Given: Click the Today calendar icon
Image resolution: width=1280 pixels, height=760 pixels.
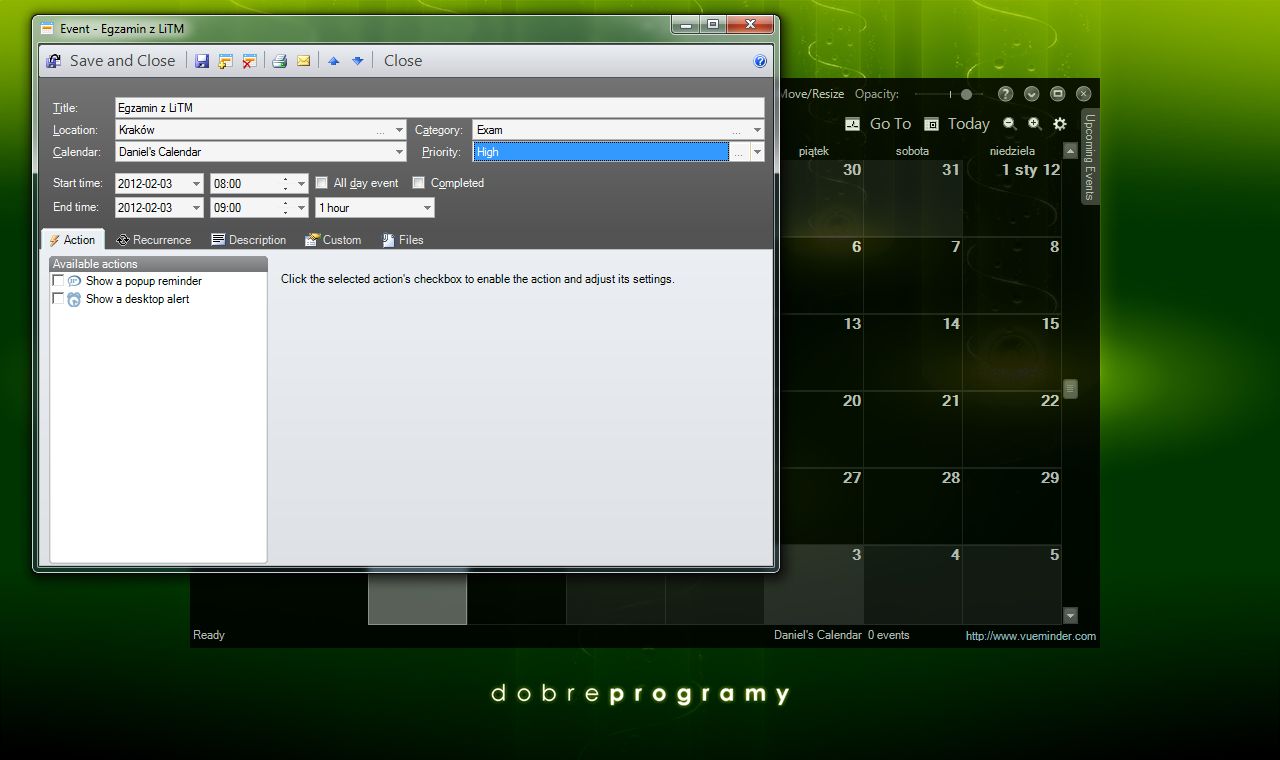Looking at the screenshot, I should tap(931, 124).
